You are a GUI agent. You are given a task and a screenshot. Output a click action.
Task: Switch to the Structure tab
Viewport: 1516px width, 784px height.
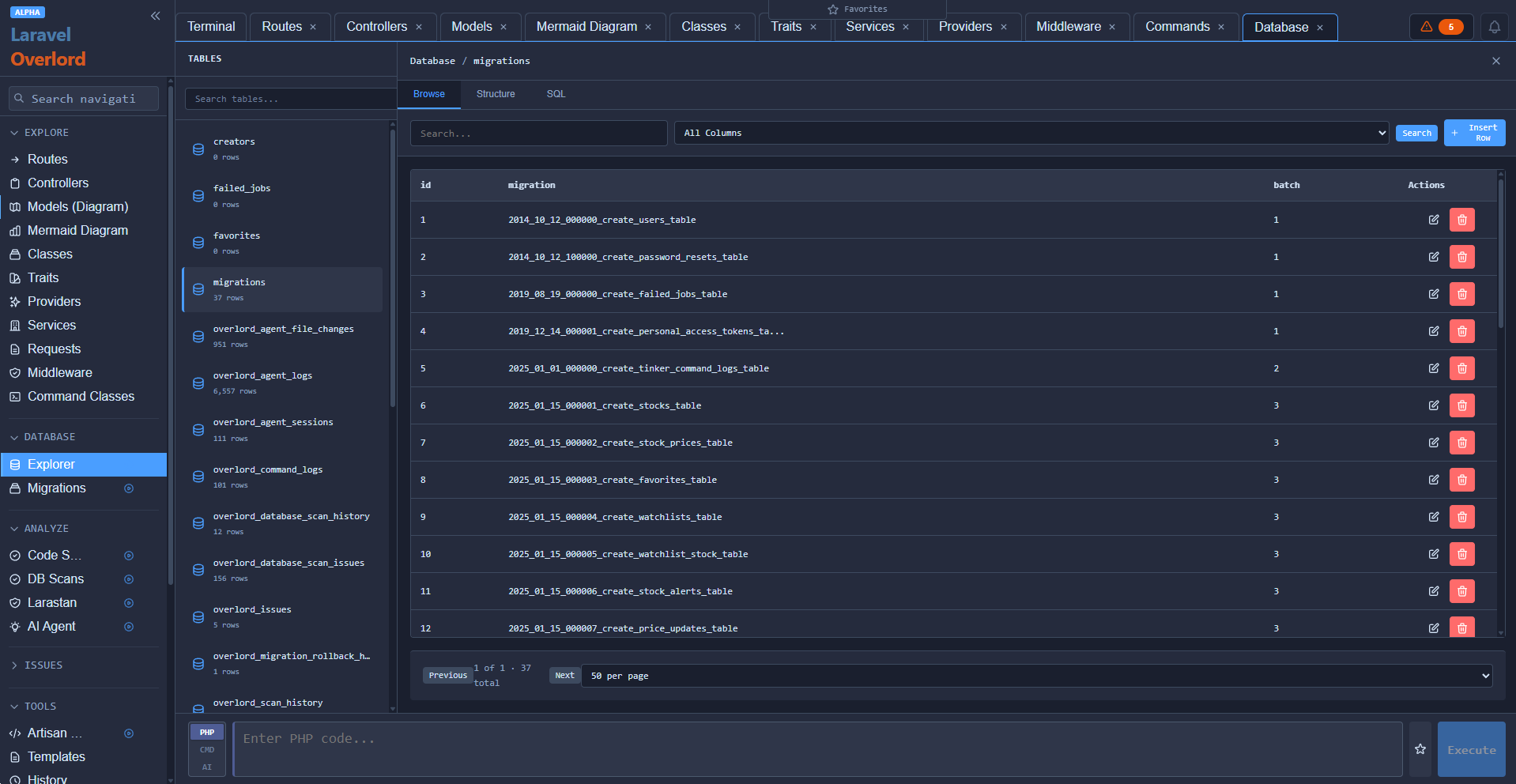click(495, 94)
